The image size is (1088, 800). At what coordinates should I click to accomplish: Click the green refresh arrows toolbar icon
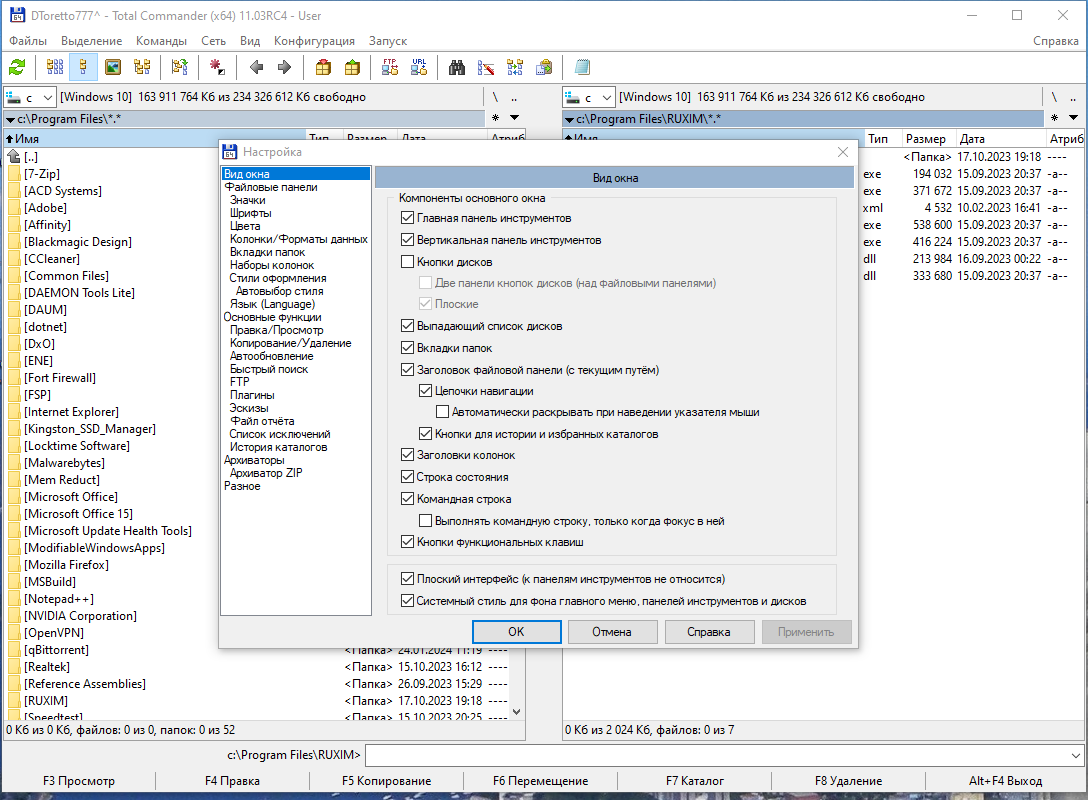point(17,67)
